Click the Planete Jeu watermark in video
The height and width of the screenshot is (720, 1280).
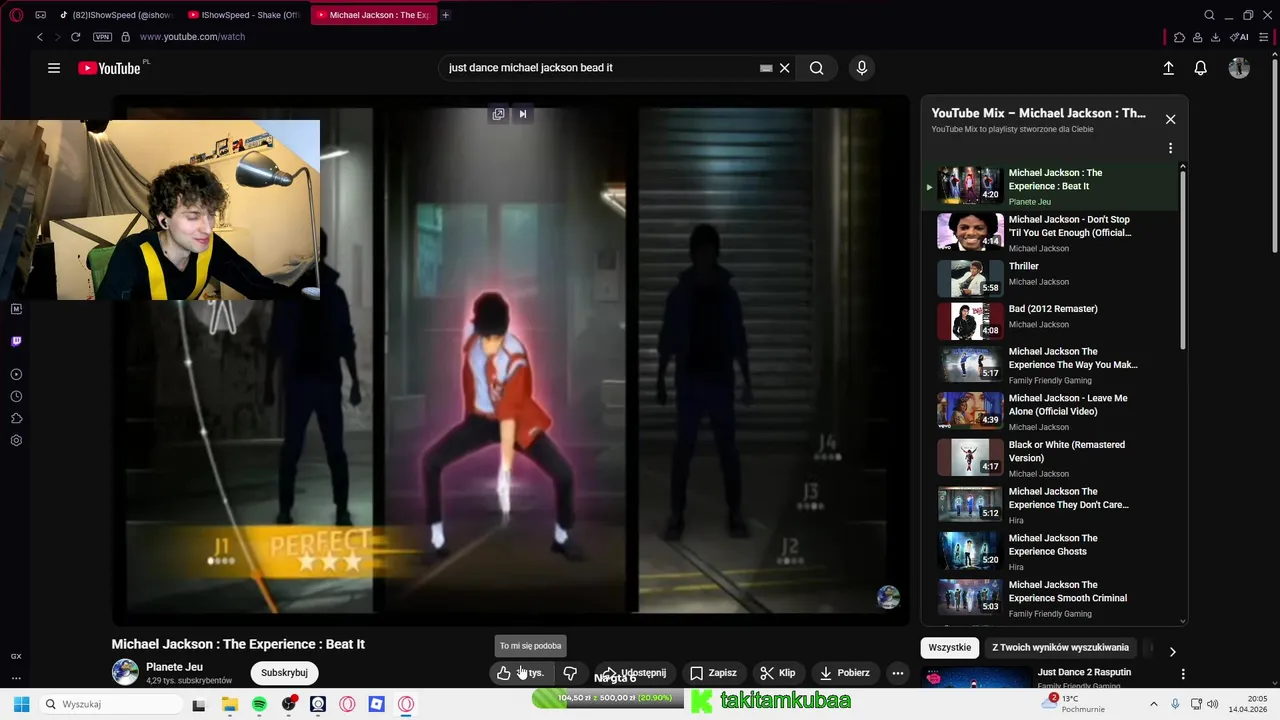[888, 597]
